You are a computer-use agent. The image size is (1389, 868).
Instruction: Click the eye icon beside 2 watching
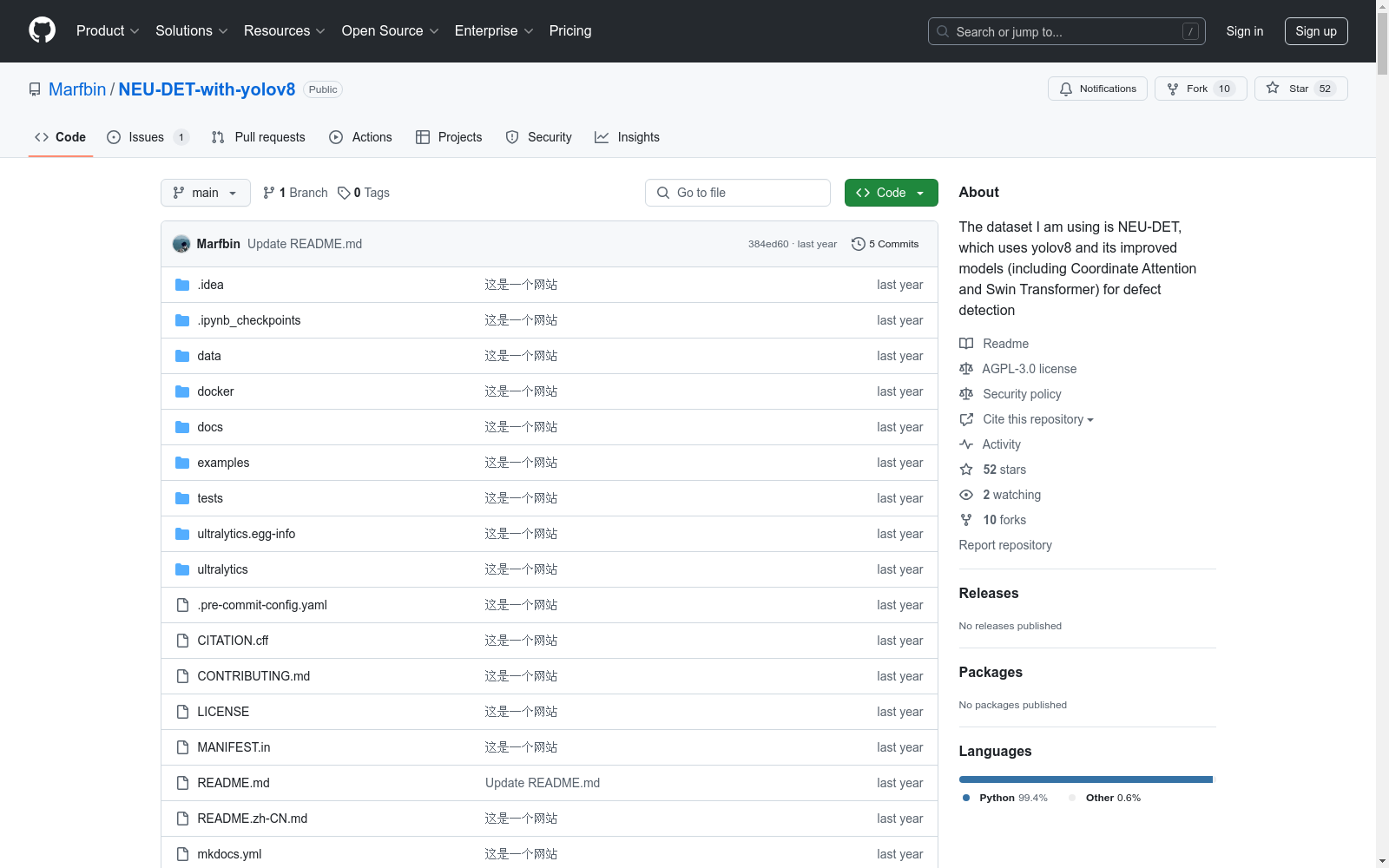tap(966, 495)
